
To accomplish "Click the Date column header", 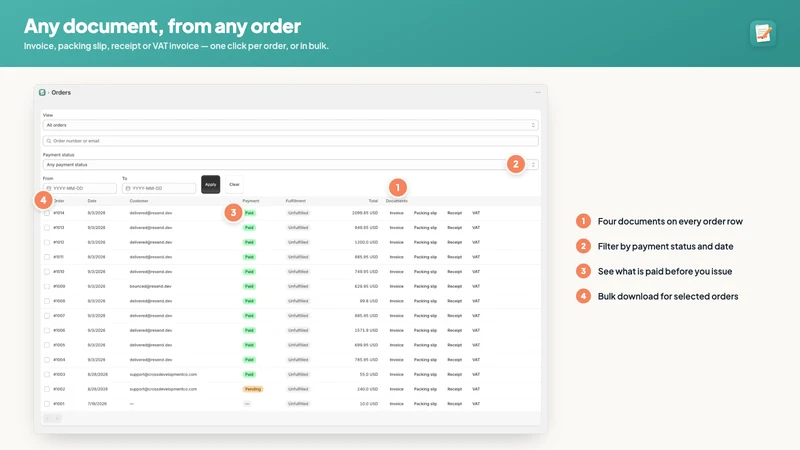I will 92,201.
